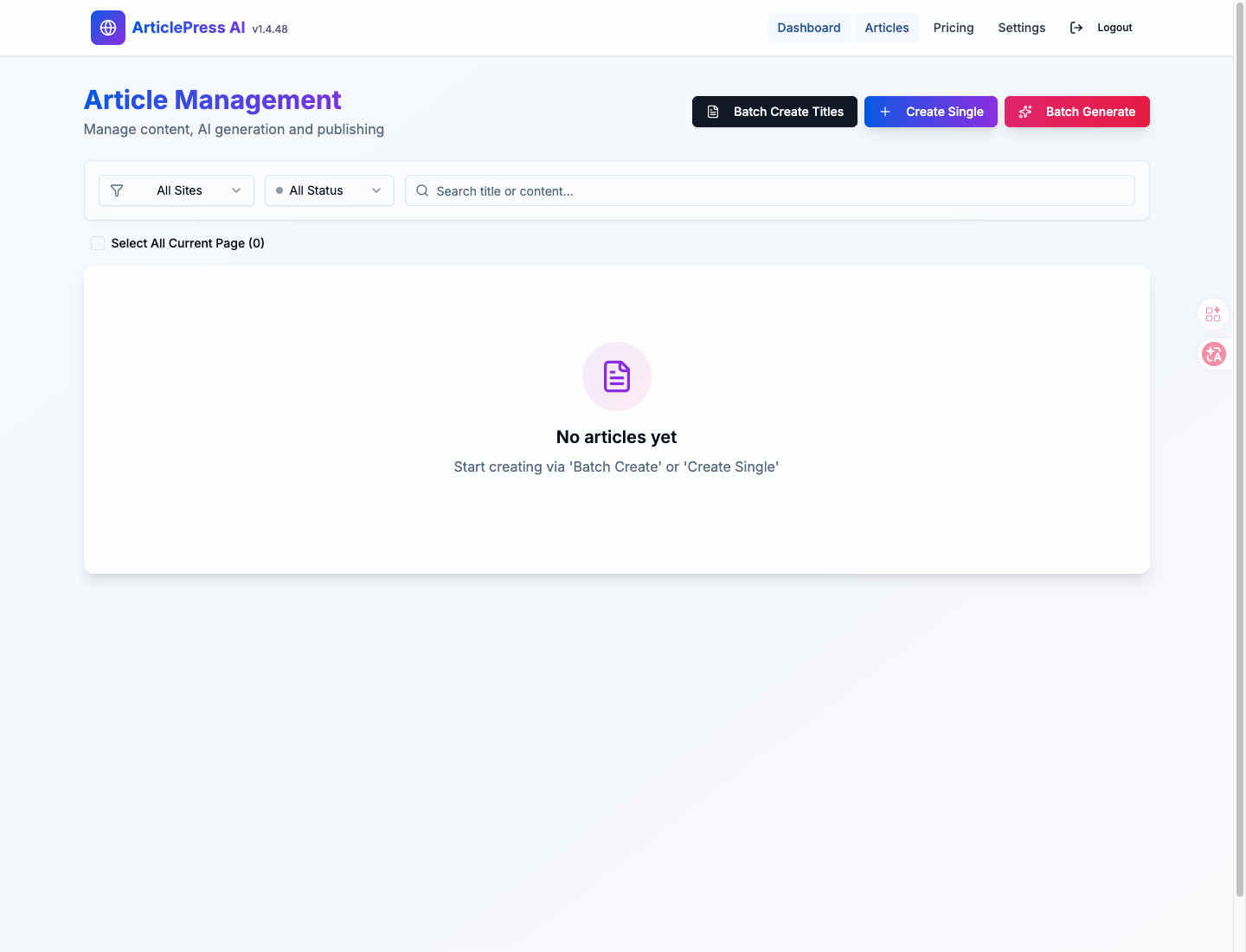Open the Pricing menu item
Image resolution: width=1246 pixels, height=952 pixels.
(953, 28)
